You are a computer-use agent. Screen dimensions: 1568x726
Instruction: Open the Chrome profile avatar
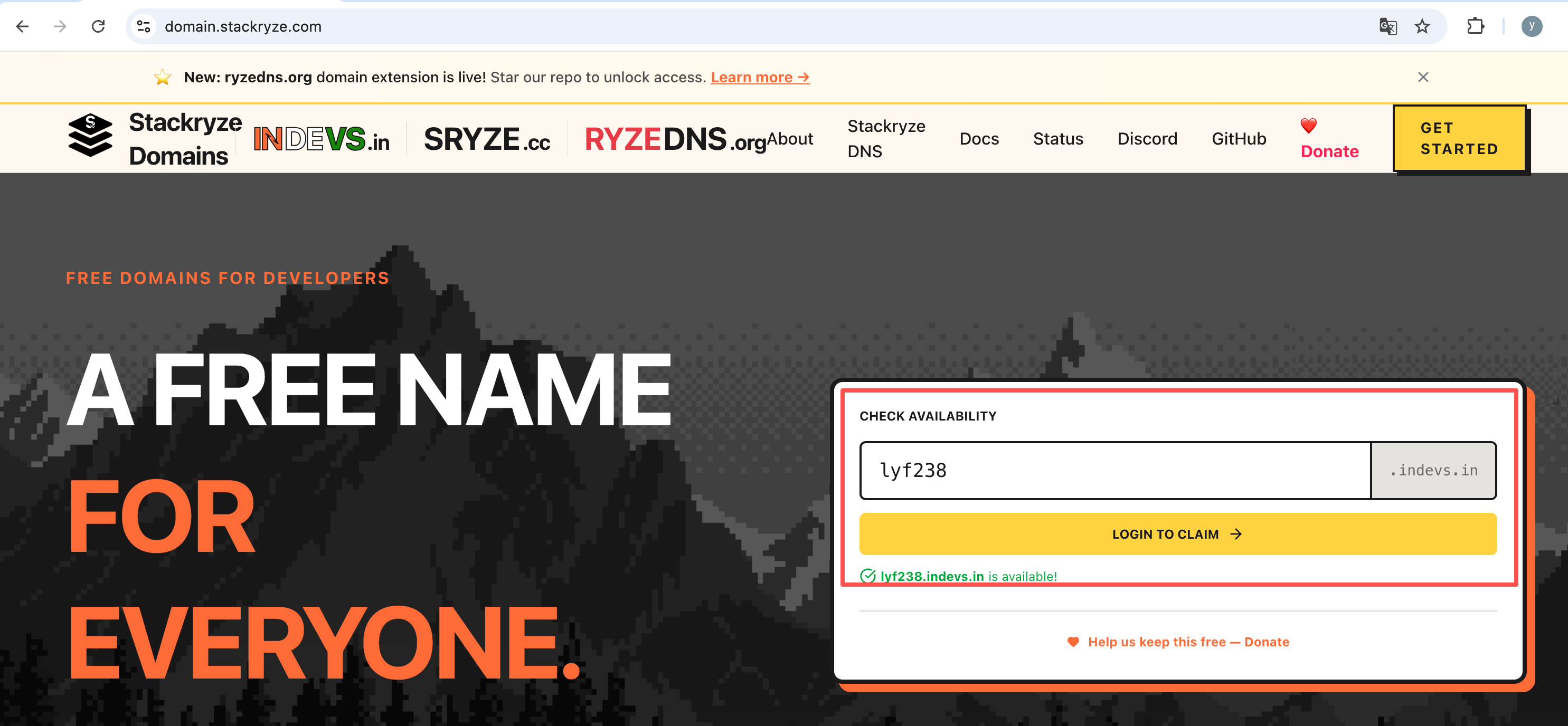point(1532,26)
